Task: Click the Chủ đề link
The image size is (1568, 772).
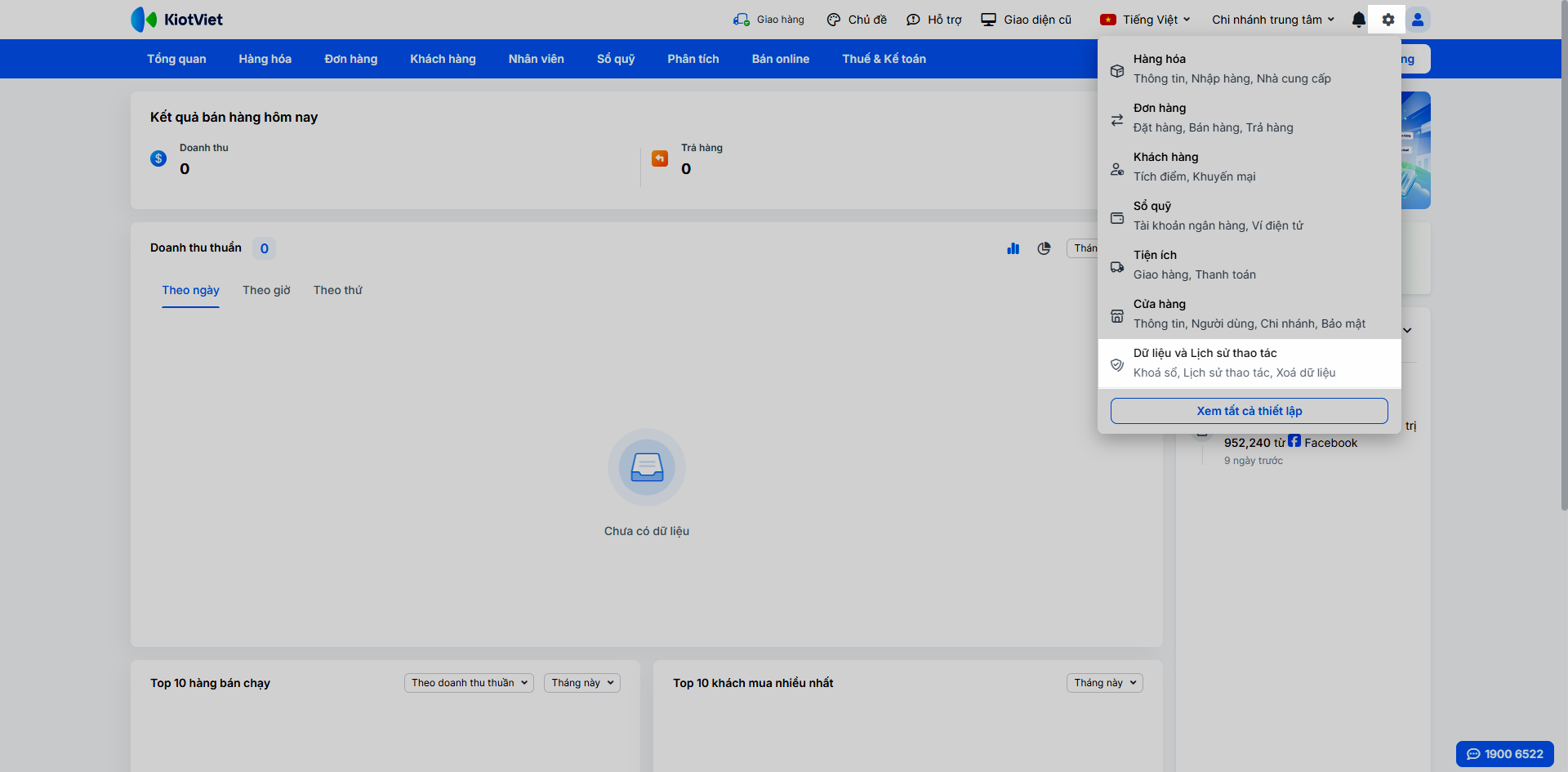Action: tap(867, 20)
